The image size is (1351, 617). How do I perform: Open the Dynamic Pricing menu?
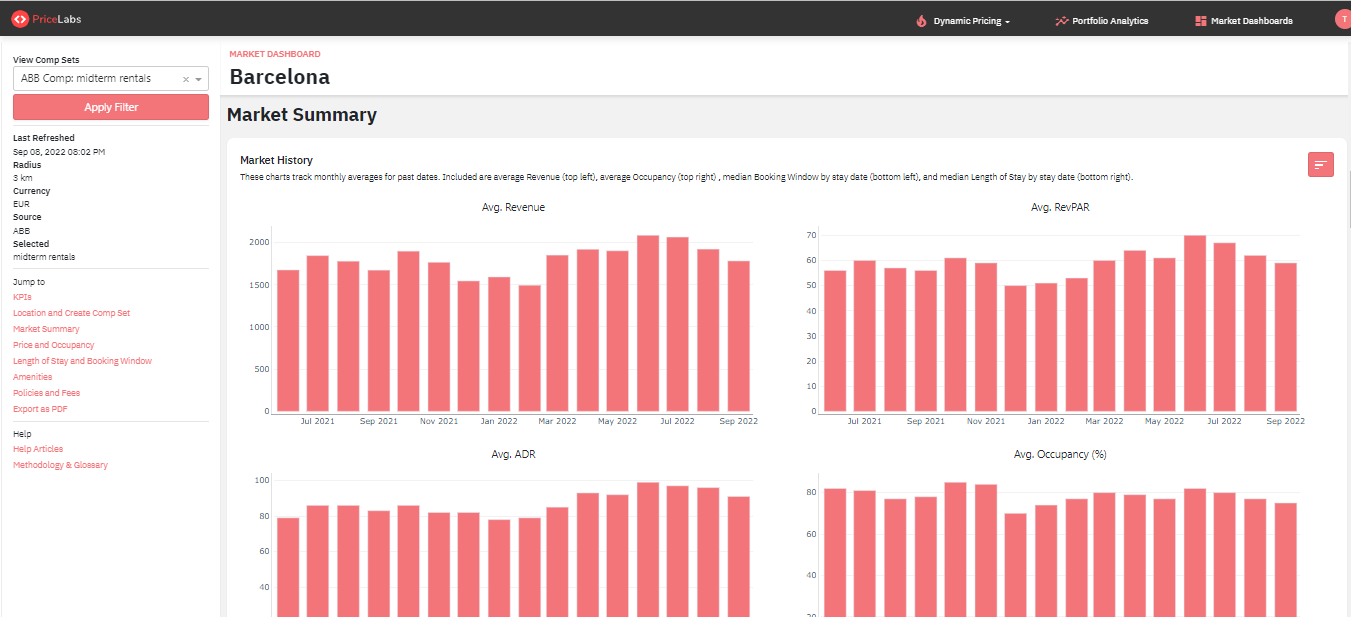pos(971,21)
